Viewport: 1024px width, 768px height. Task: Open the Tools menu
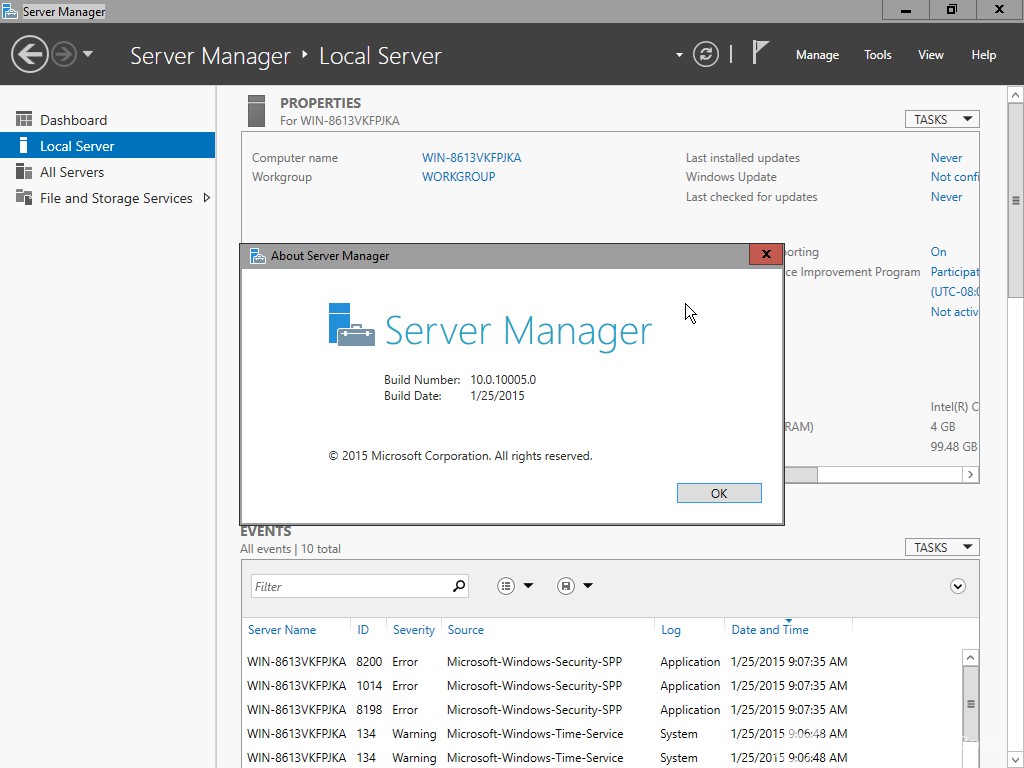pos(877,55)
